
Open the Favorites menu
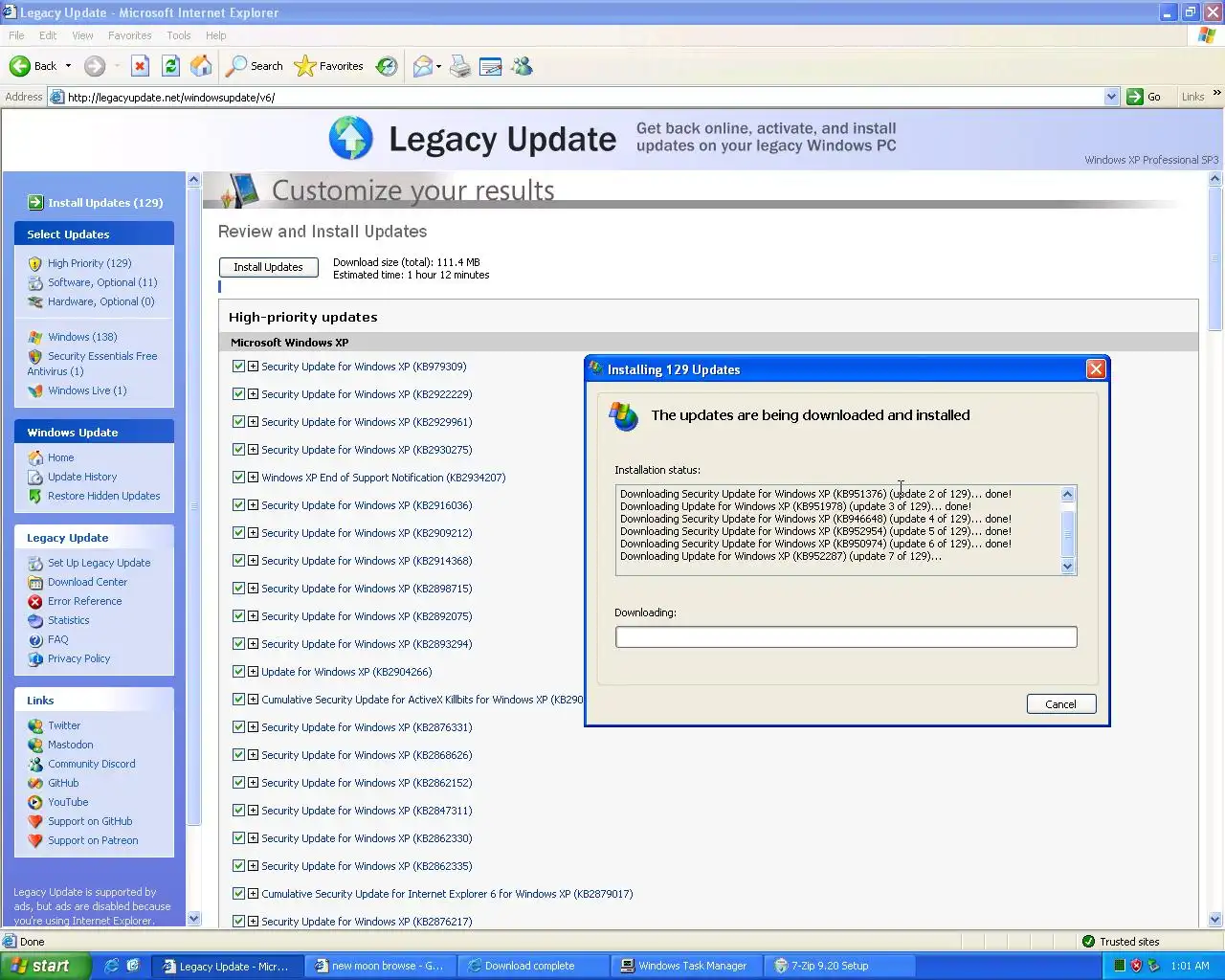130,35
